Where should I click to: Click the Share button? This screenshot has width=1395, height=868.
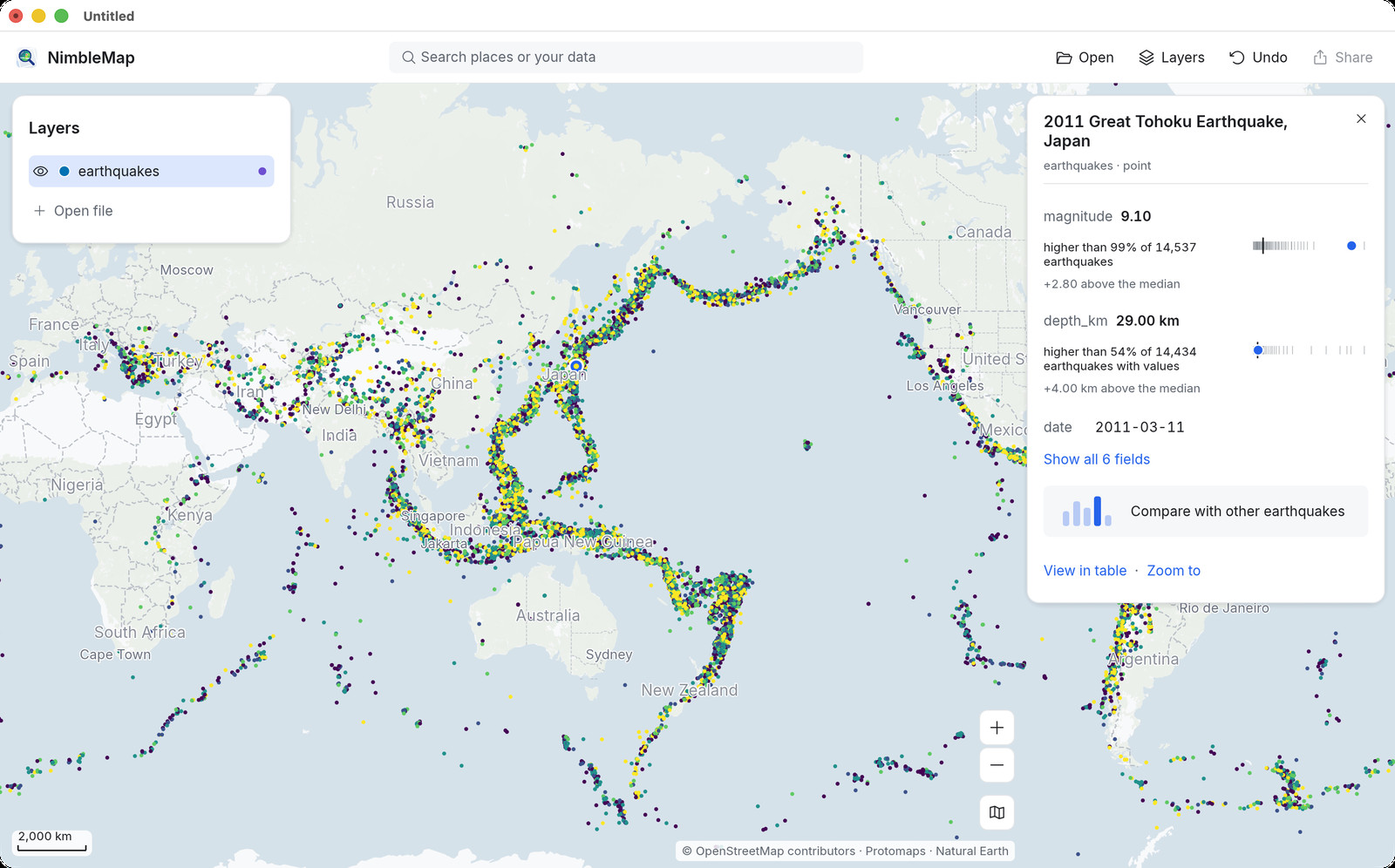[x=1343, y=58]
